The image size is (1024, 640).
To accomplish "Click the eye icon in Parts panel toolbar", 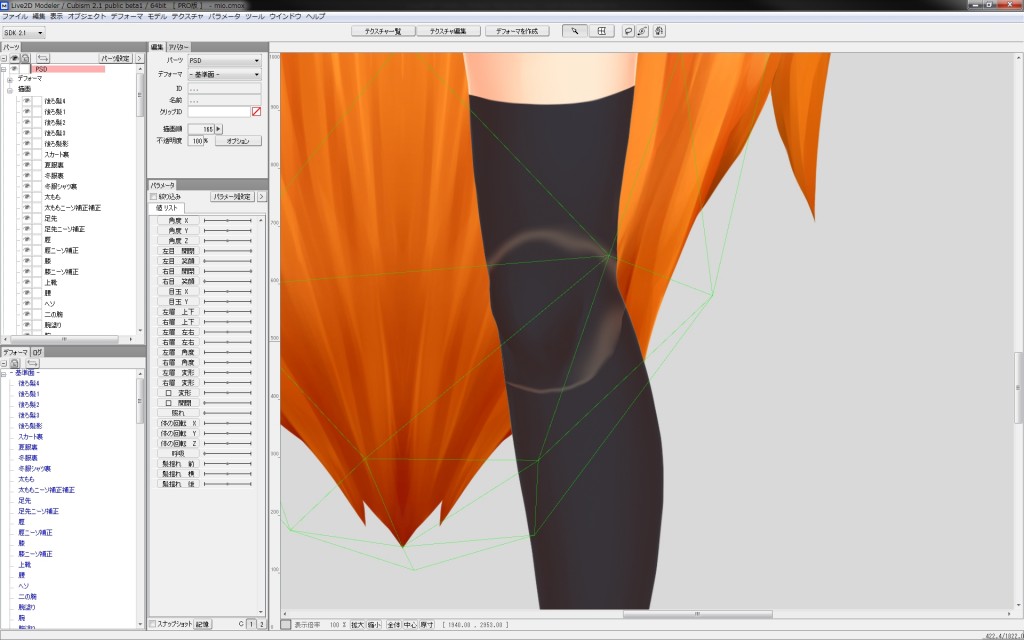I will pyautogui.click(x=14, y=58).
